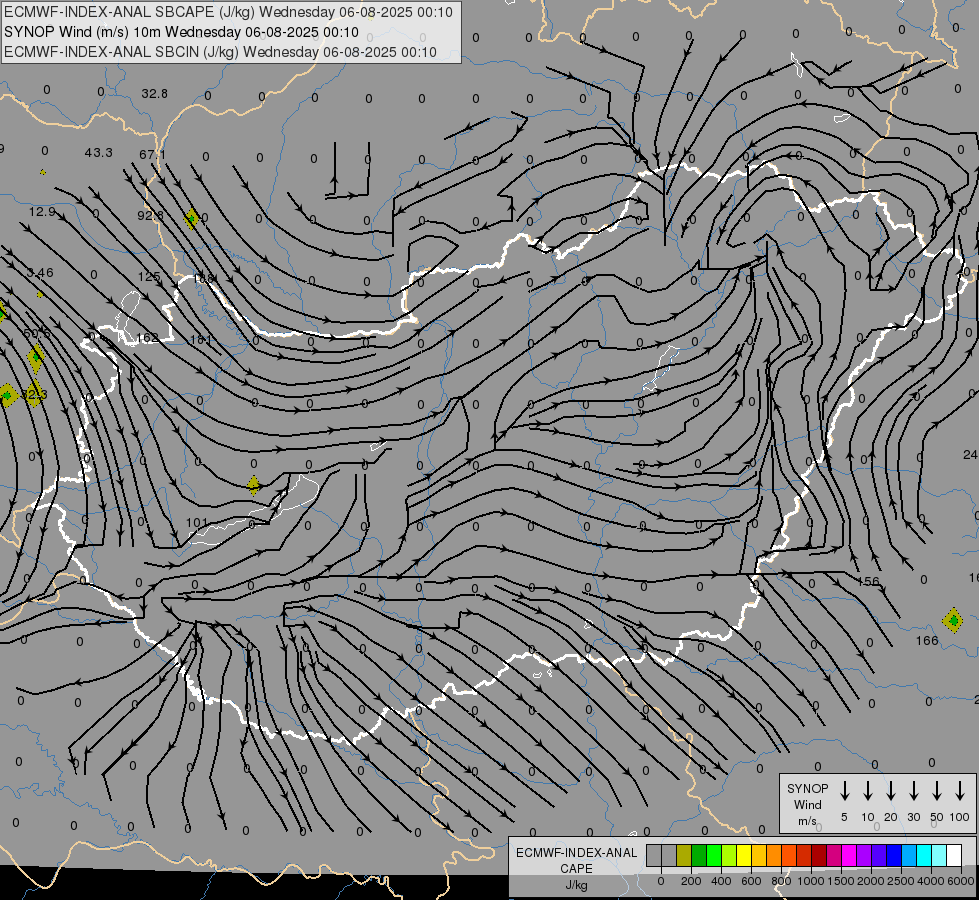Click the 6000 tick on CAPE legend

(x=961, y=881)
